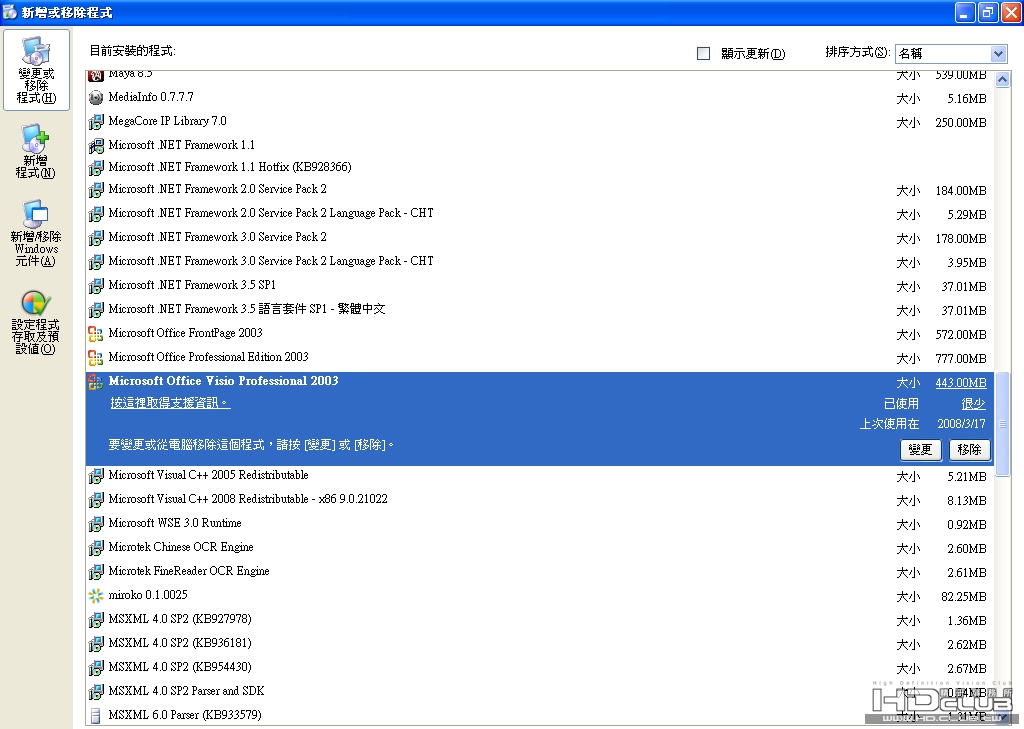This screenshot has width=1024, height=729.
Task: Click the miroko 0.1.0025 icon
Action: point(96,595)
